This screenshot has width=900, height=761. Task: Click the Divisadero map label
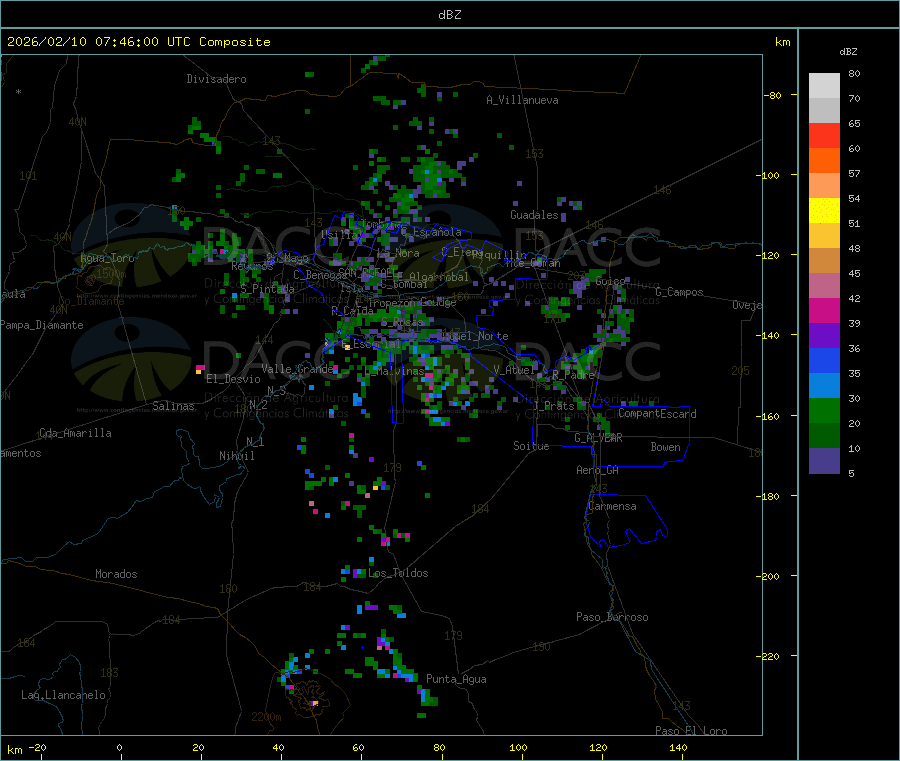(216, 79)
